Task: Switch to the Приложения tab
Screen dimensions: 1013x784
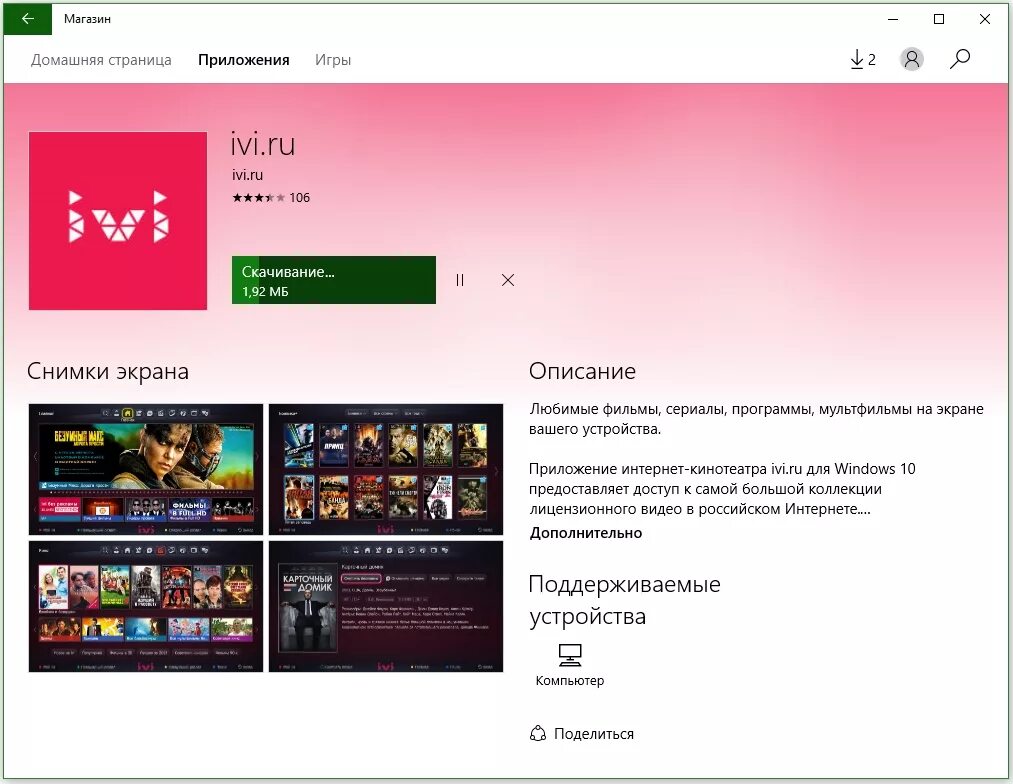Action: pos(244,60)
